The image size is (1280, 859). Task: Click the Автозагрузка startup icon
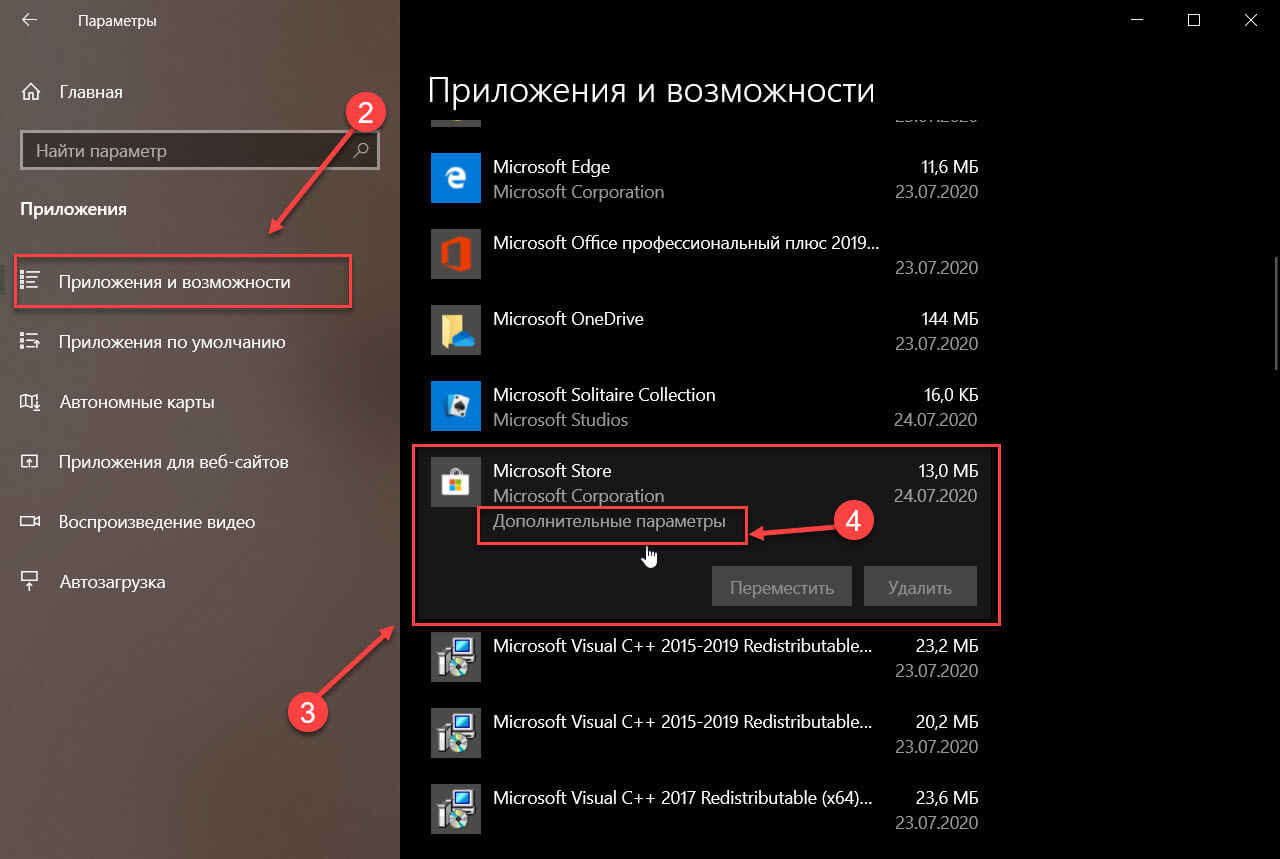(x=30, y=582)
